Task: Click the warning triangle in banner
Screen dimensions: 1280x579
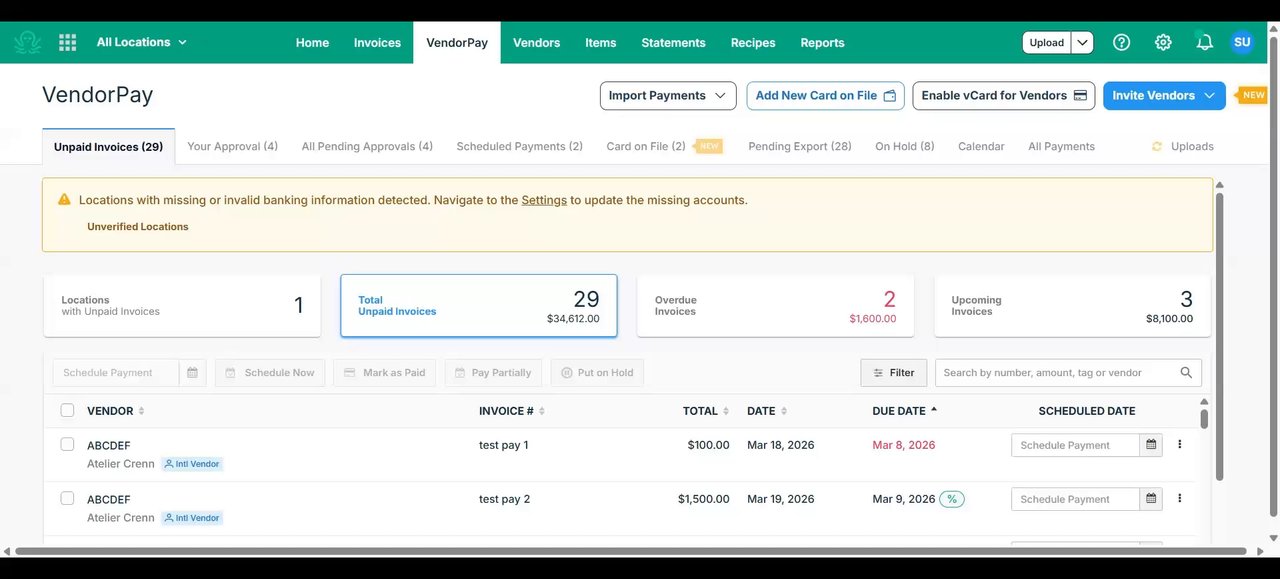Action: click(x=64, y=200)
